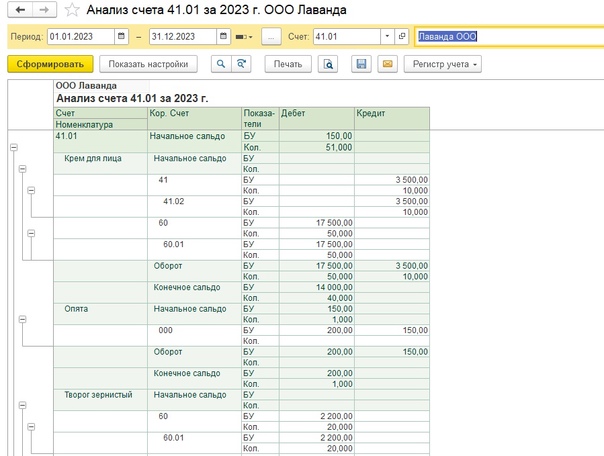Open calendar for start date 01.01.2023

[121, 37]
